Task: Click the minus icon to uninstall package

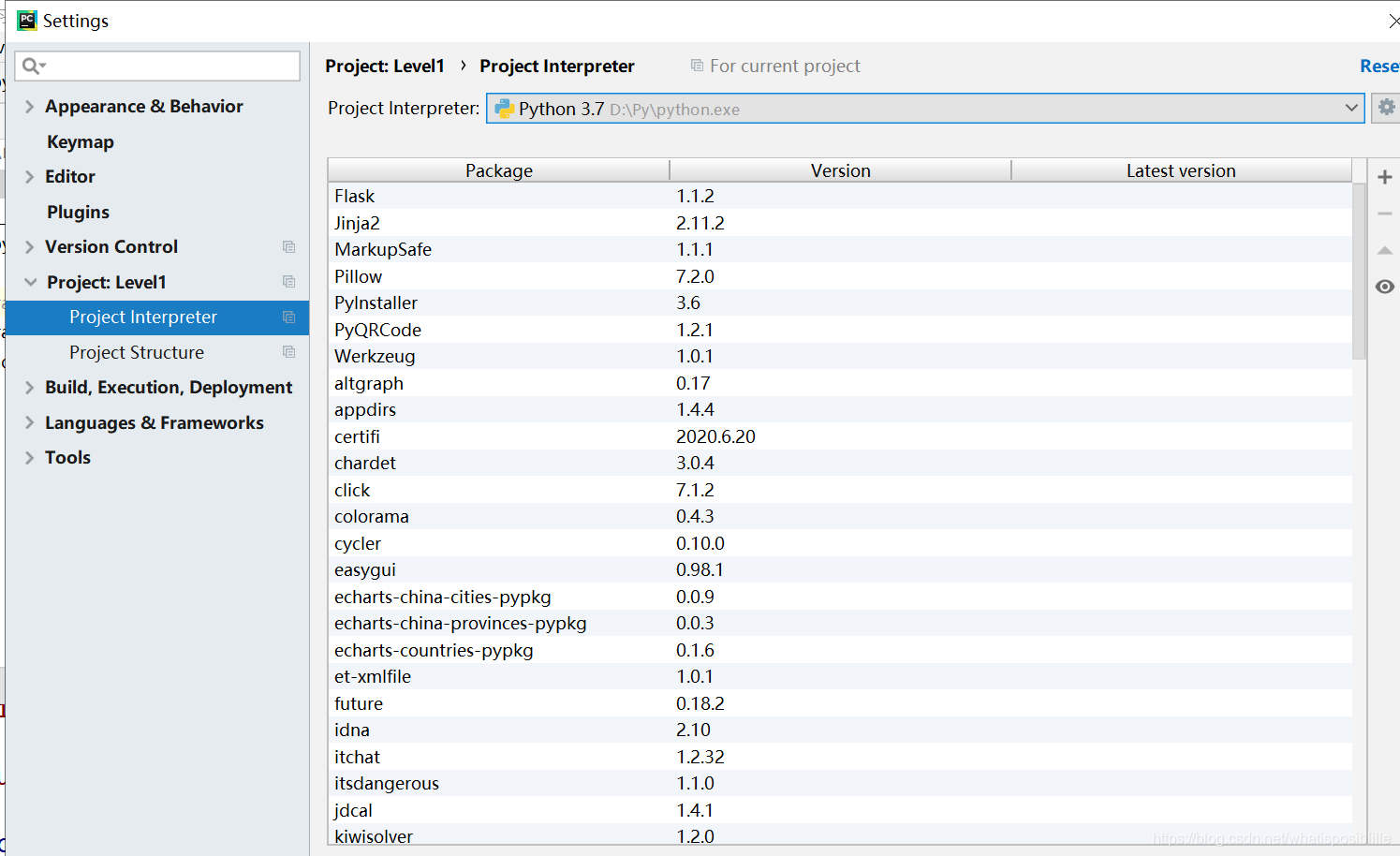Action: 1385,214
